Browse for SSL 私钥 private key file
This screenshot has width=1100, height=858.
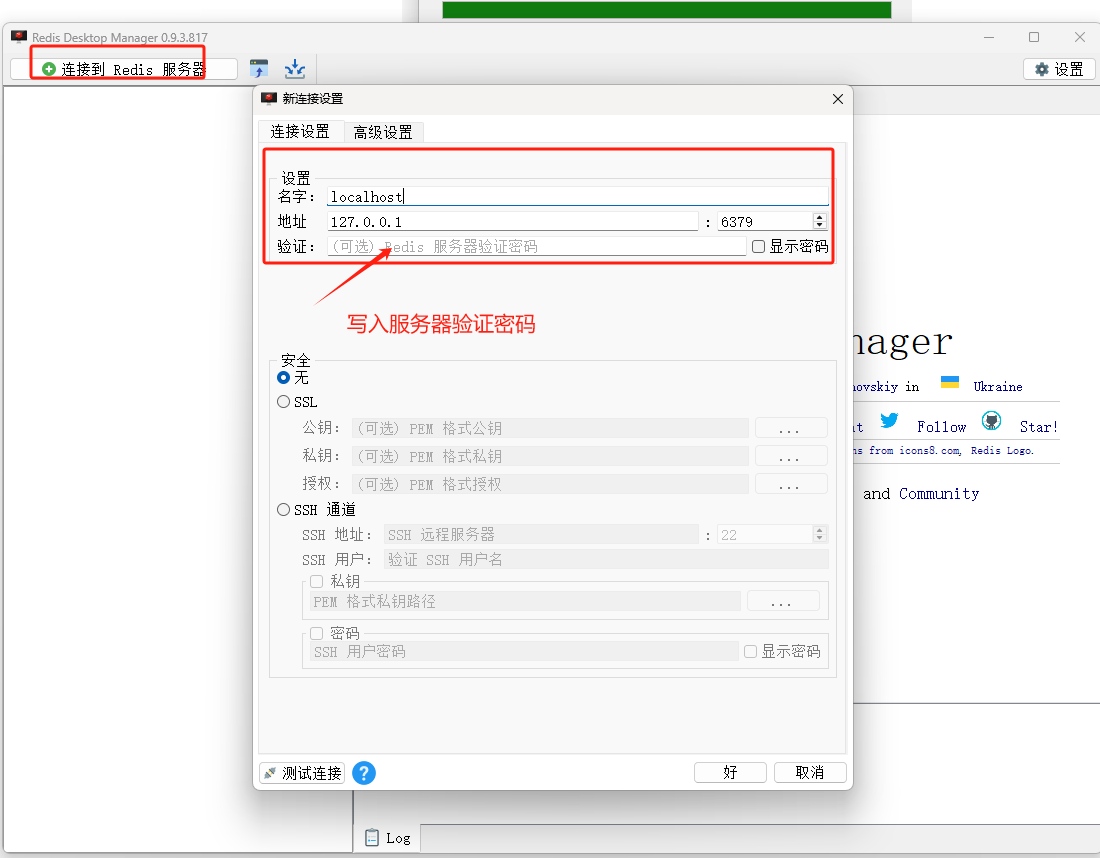791,456
